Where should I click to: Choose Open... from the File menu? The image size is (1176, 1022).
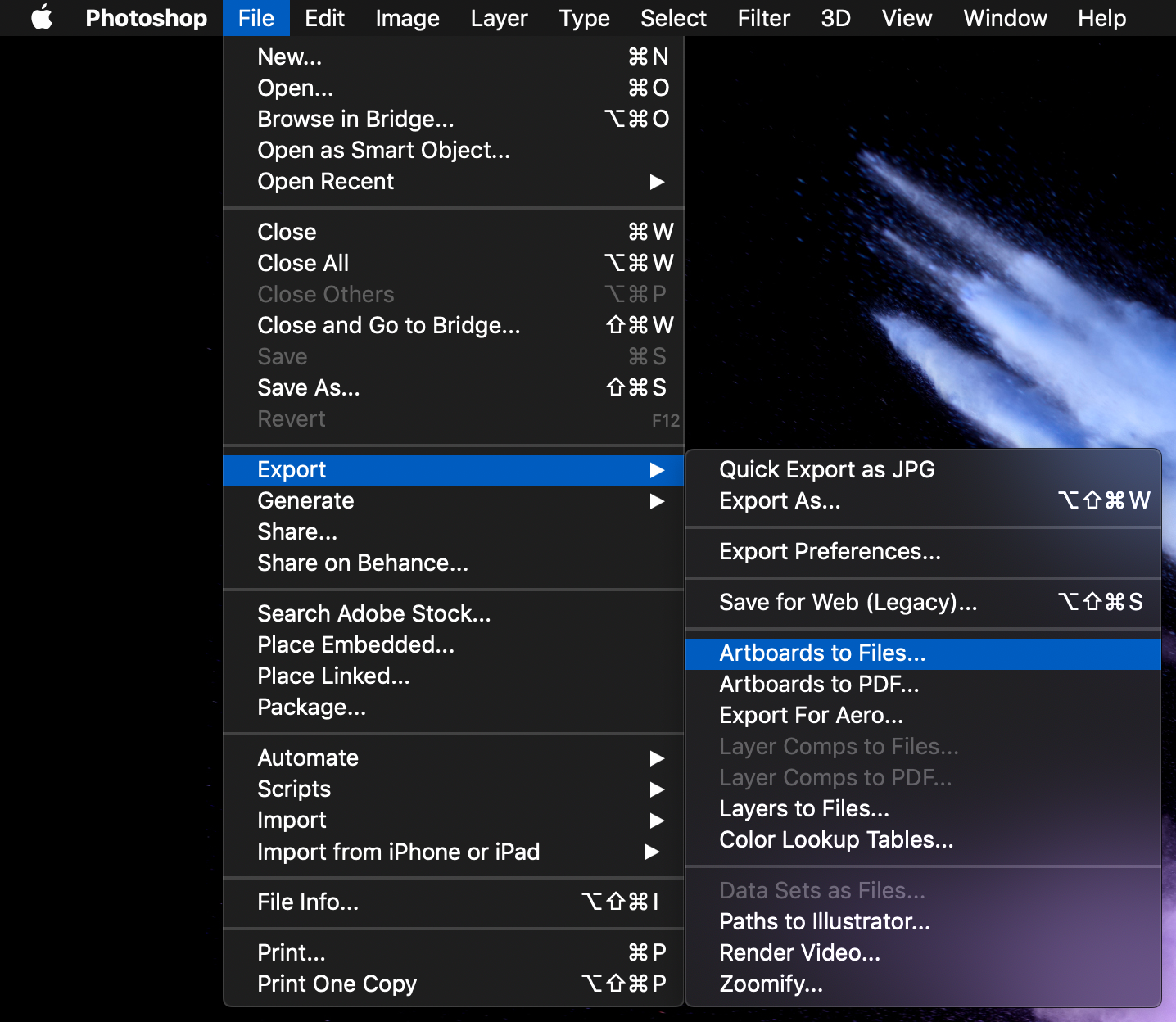point(454,88)
